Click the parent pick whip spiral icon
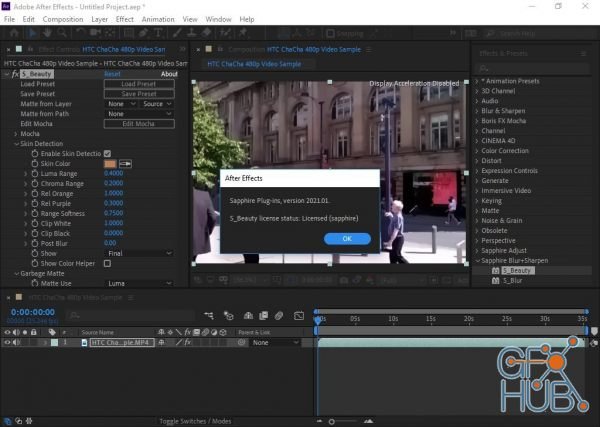Image resolution: width=600 pixels, height=427 pixels. coord(241,342)
